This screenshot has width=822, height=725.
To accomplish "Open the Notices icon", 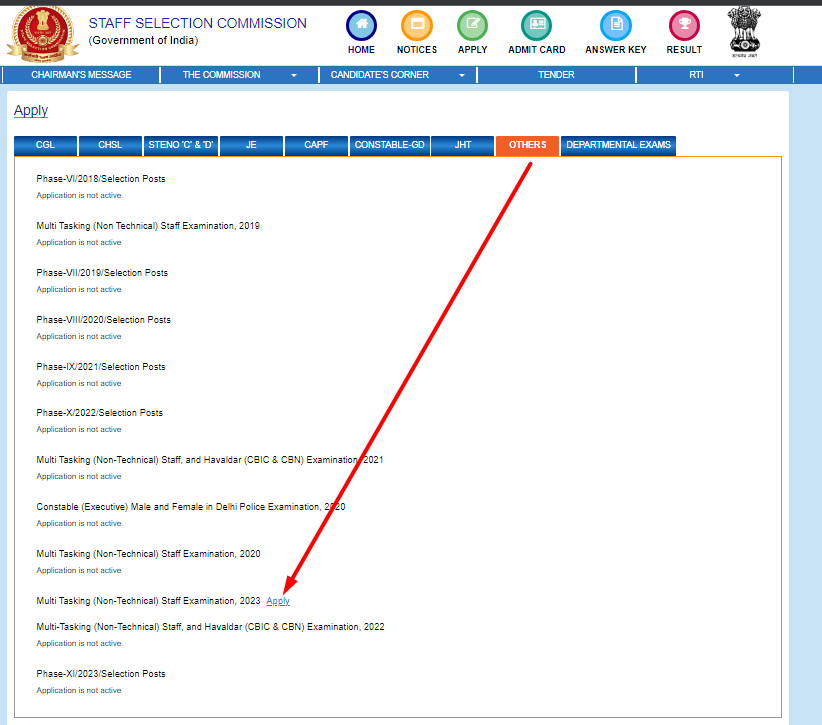I will click(x=417, y=25).
